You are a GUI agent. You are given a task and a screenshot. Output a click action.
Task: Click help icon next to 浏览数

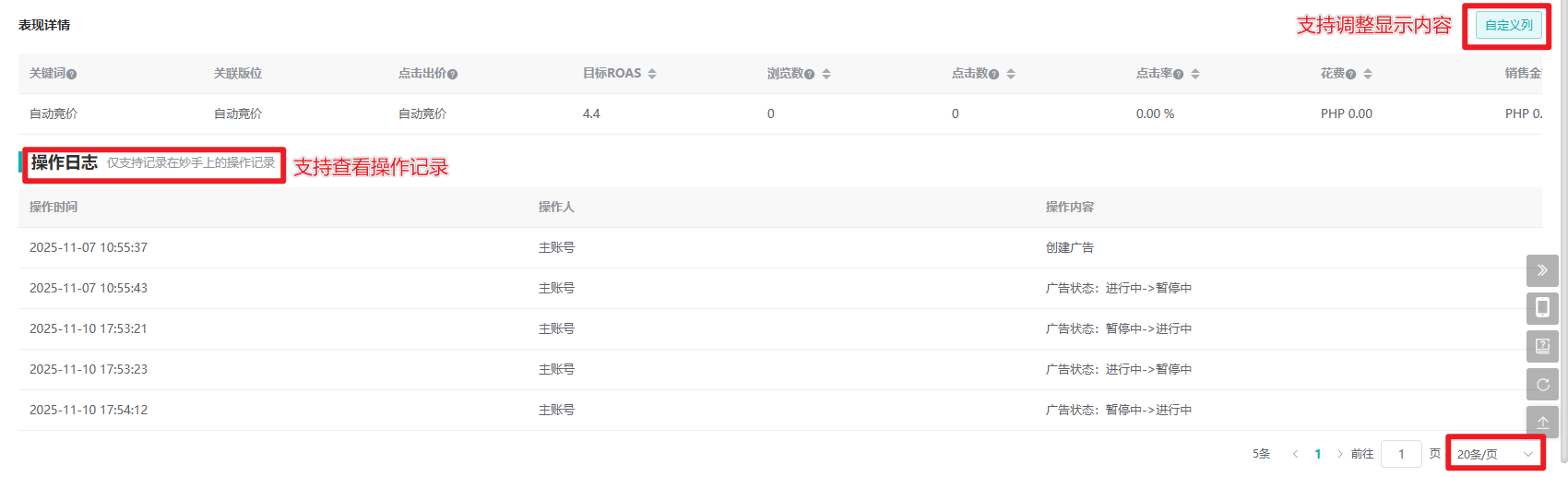tap(809, 75)
